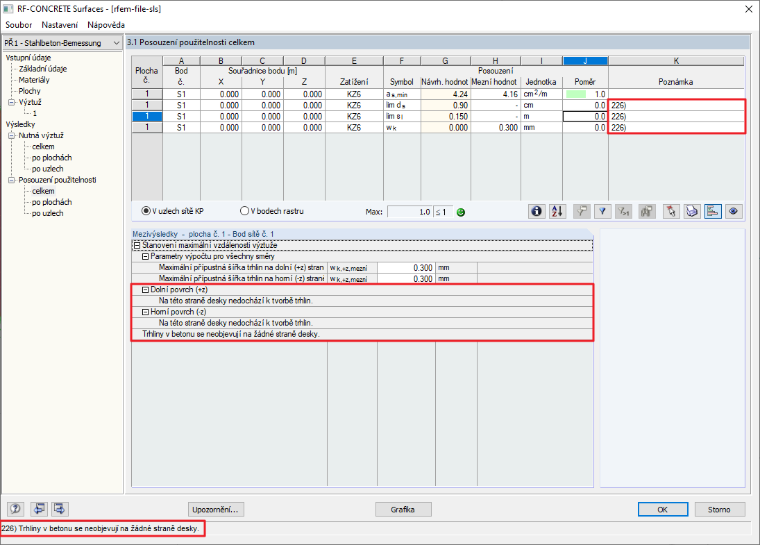Screen dimensions: 760x545
Task: Open the Nastavení menu
Action: tap(60, 25)
